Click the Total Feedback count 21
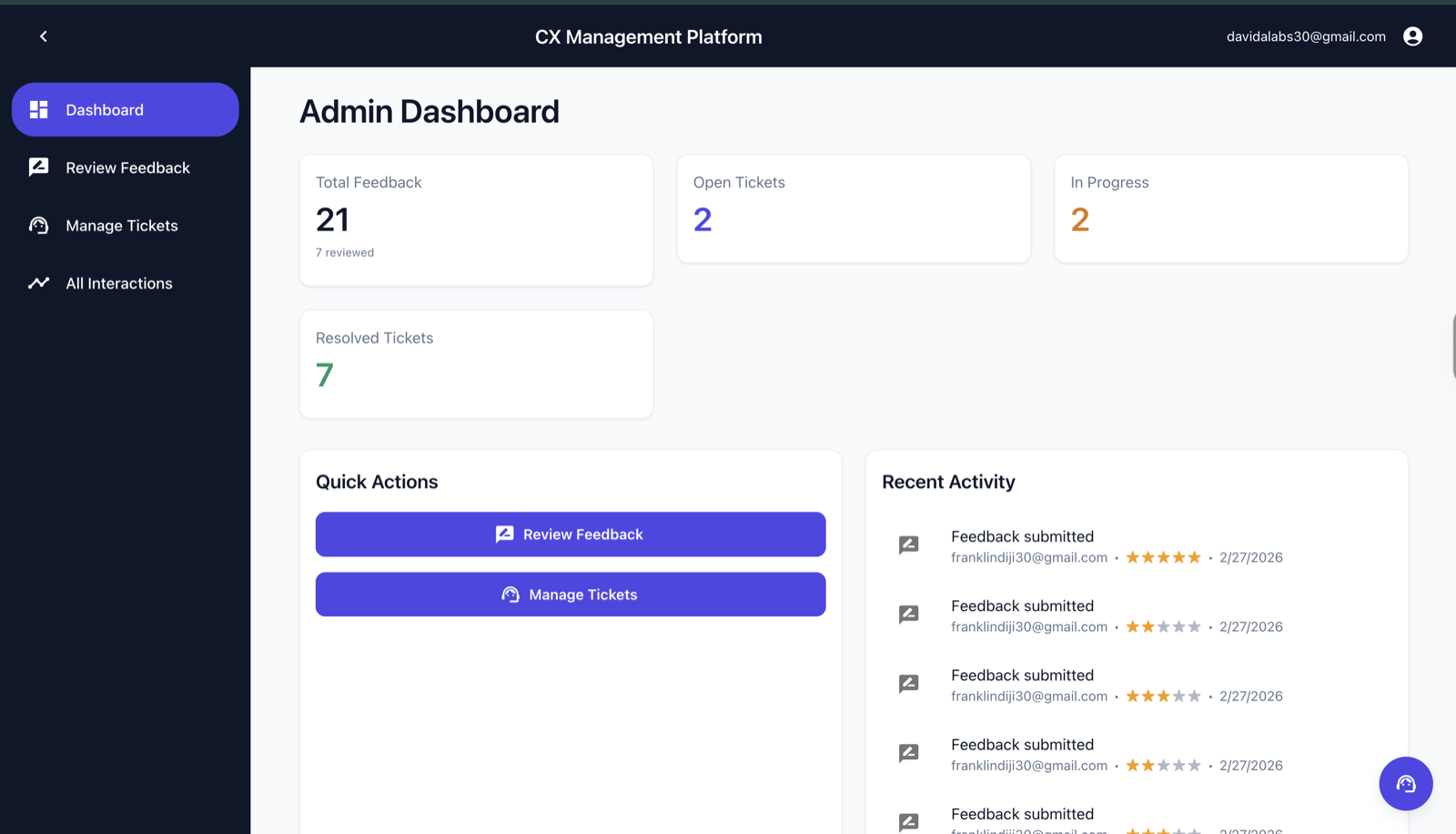 (333, 219)
